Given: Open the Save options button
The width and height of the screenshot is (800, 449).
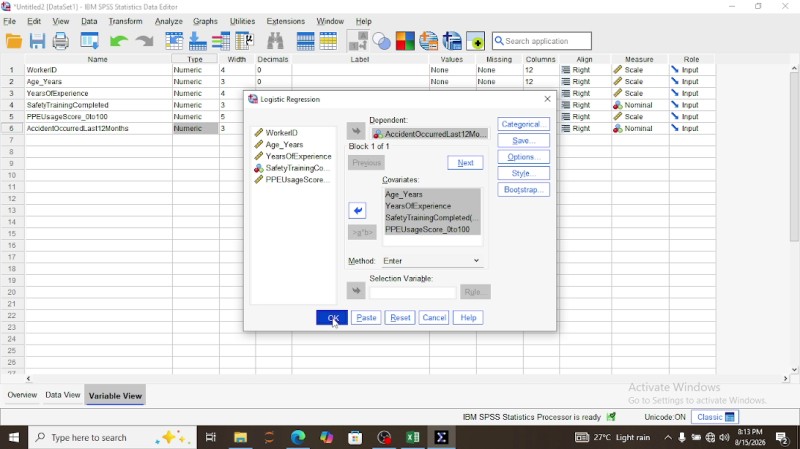Looking at the screenshot, I should pyautogui.click(x=523, y=140).
